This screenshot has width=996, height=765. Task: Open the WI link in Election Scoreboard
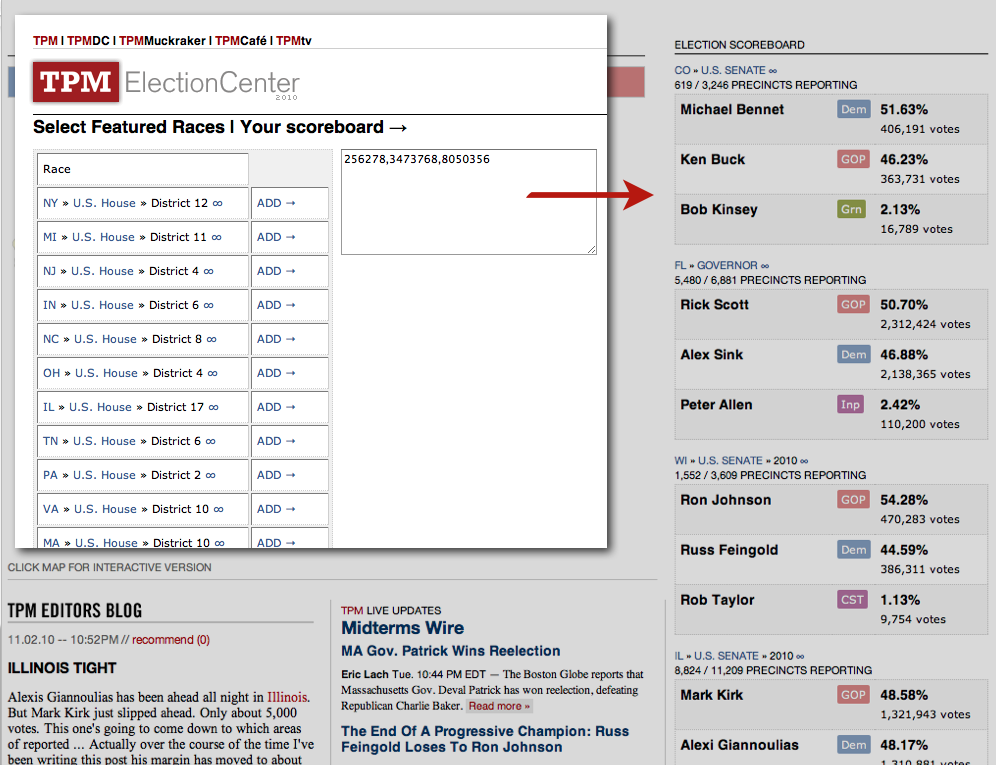pos(681,461)
